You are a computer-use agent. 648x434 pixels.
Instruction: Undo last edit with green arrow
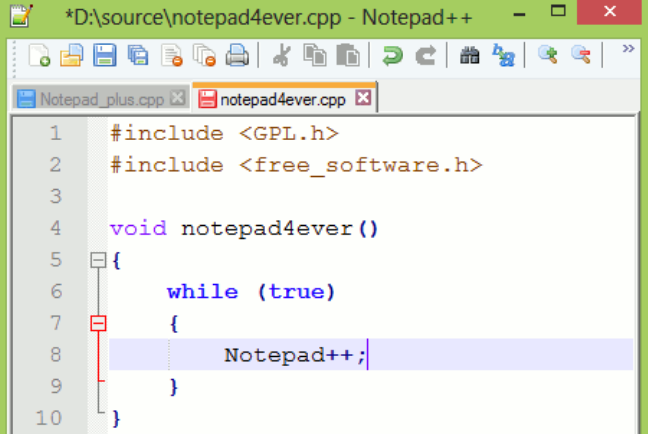(392, 55)
